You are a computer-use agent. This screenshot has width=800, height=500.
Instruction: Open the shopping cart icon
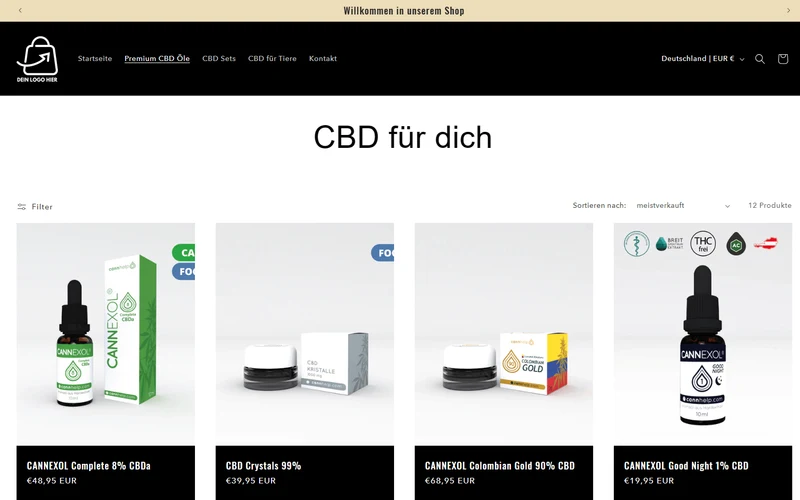783,59
